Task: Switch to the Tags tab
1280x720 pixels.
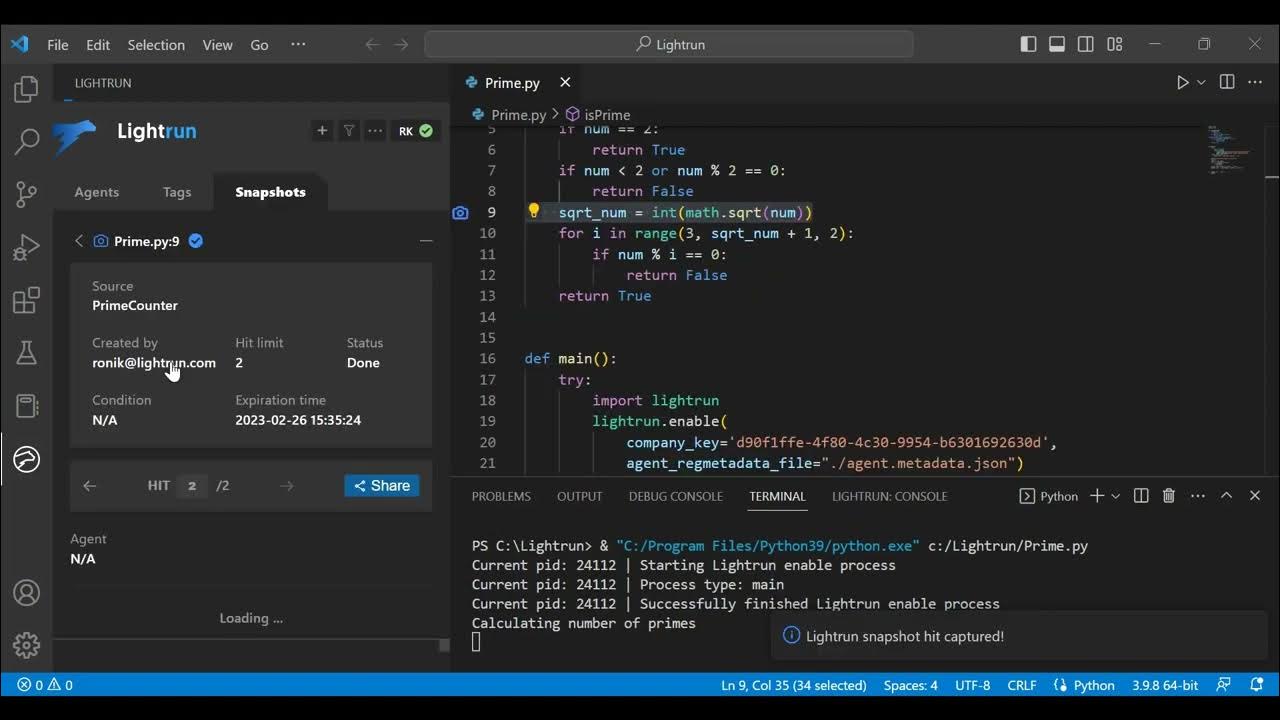Action: point(177,192)
